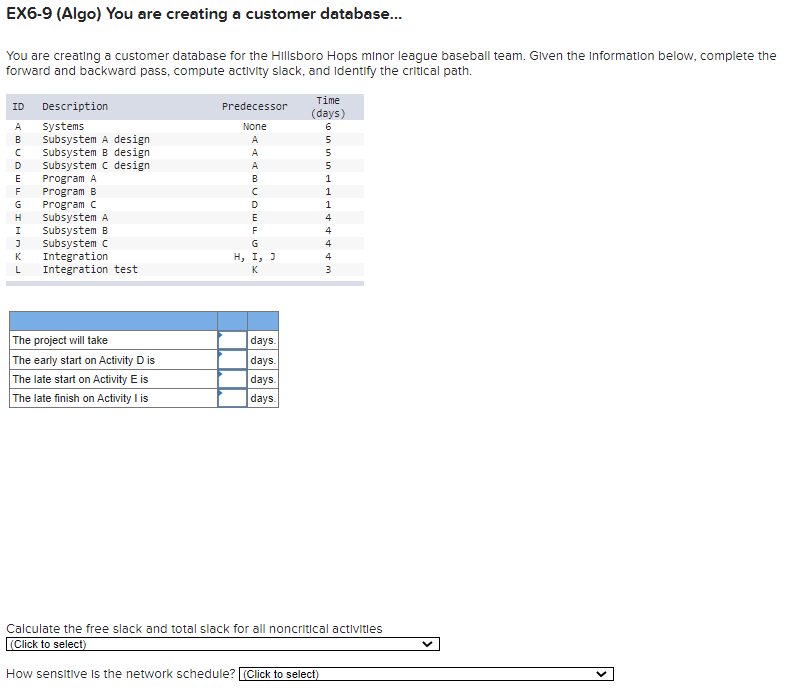Screen dimensions: 789x692
Task: Click the time value 6 for activity A
Action: click(328, 126)
